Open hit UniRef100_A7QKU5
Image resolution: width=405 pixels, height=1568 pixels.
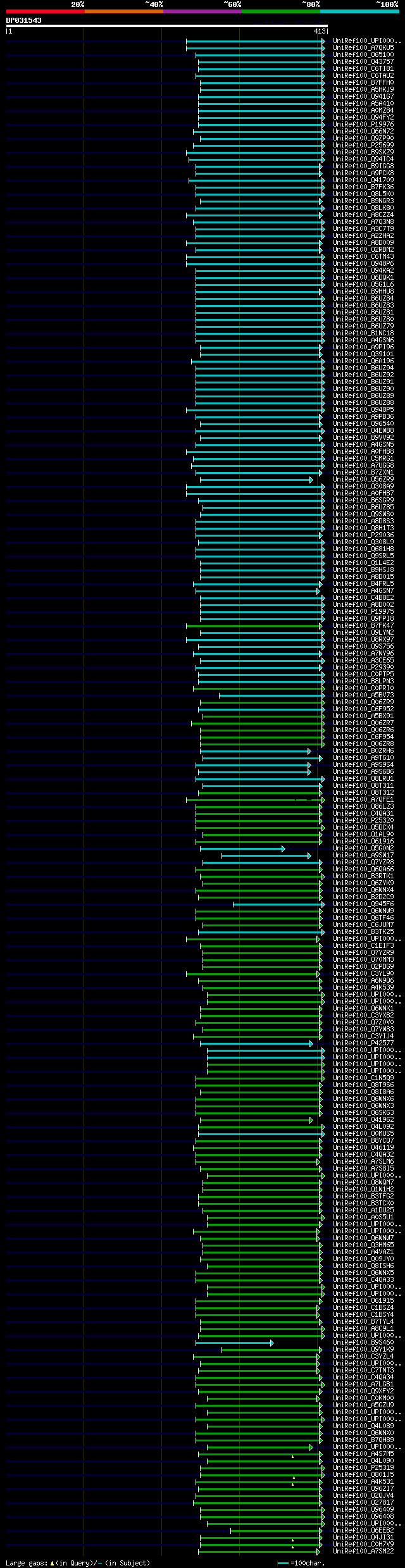(363, 47)
